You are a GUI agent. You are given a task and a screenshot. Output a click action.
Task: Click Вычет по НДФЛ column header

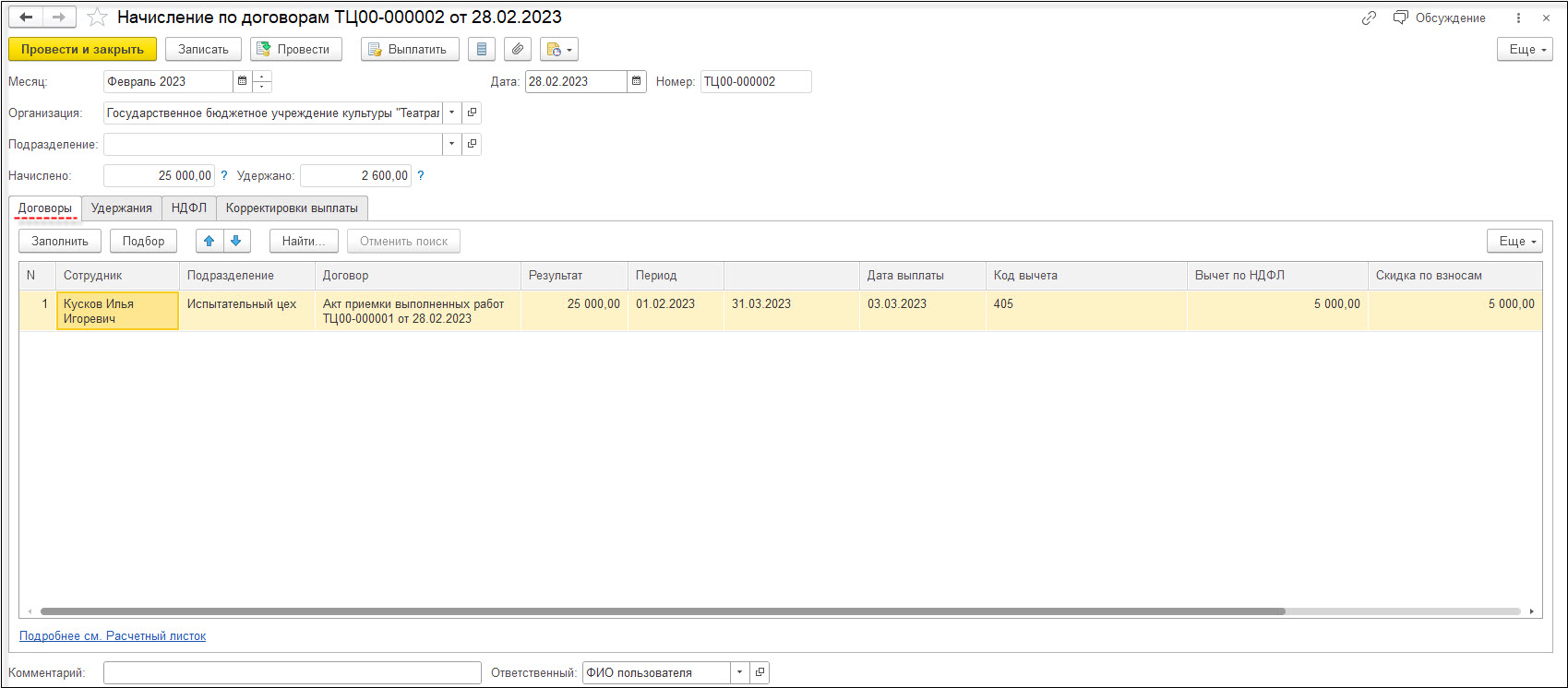click(x=1277, y=276)
